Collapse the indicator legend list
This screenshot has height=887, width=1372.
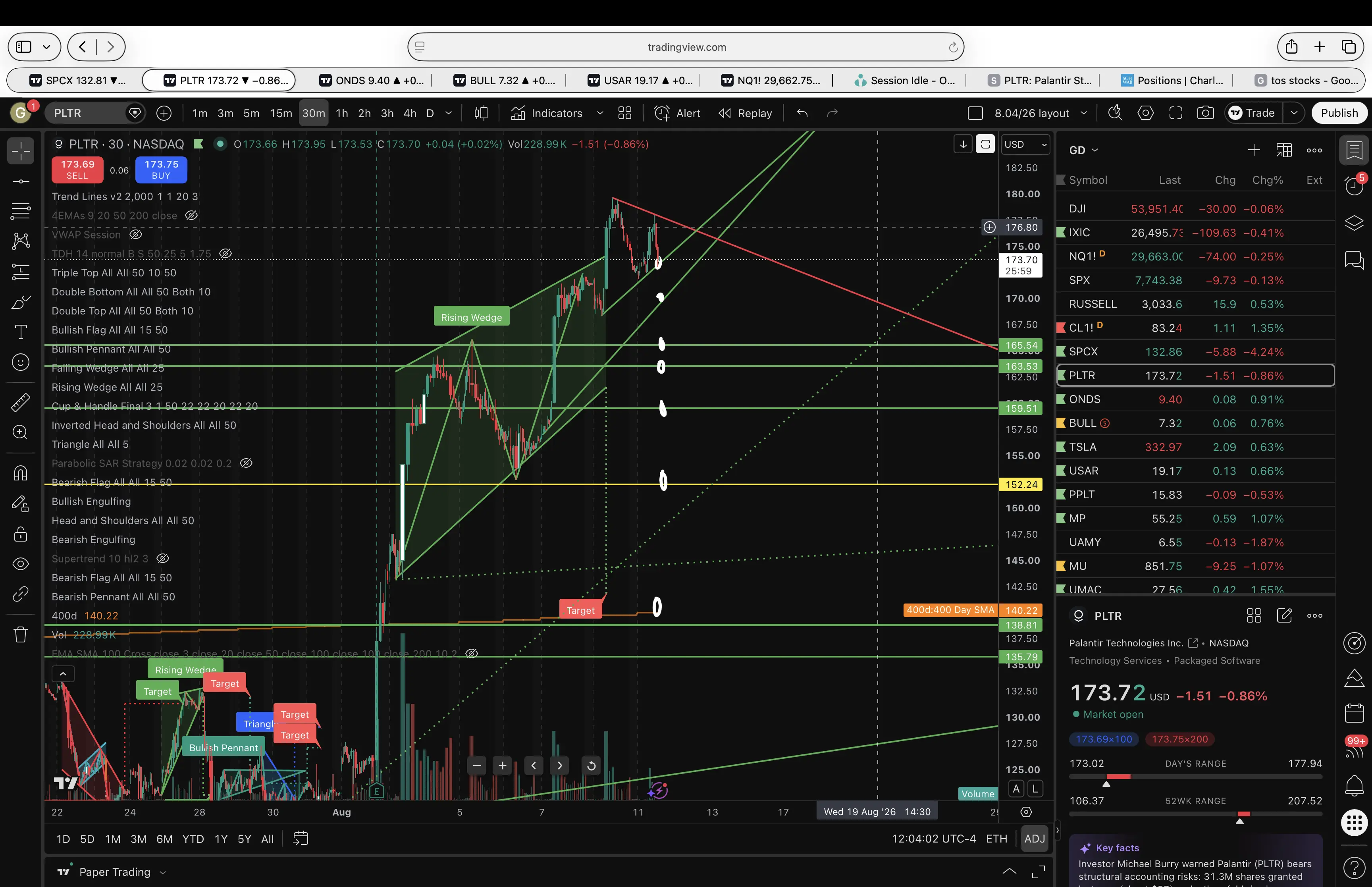point(64,673)
